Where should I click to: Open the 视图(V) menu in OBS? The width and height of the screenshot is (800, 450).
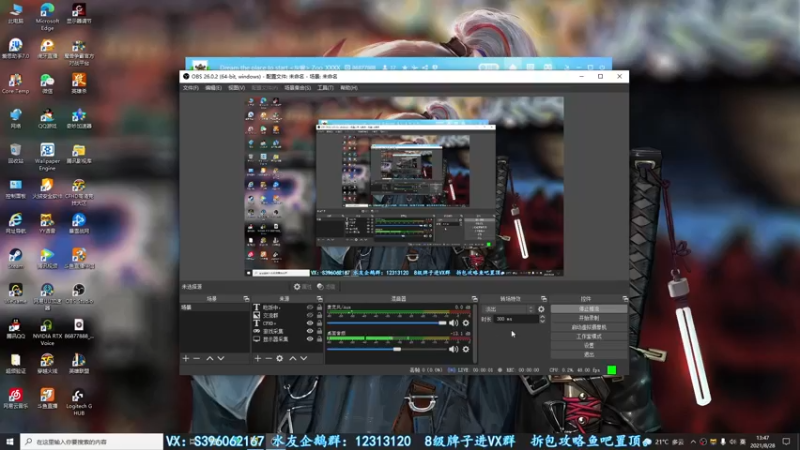pyautogui.click(x=236, y=88)
